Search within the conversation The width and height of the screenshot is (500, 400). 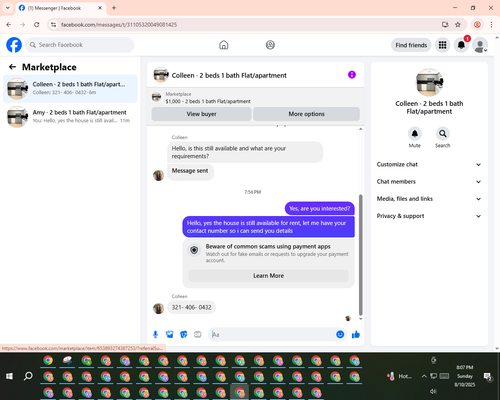point(443,134)
